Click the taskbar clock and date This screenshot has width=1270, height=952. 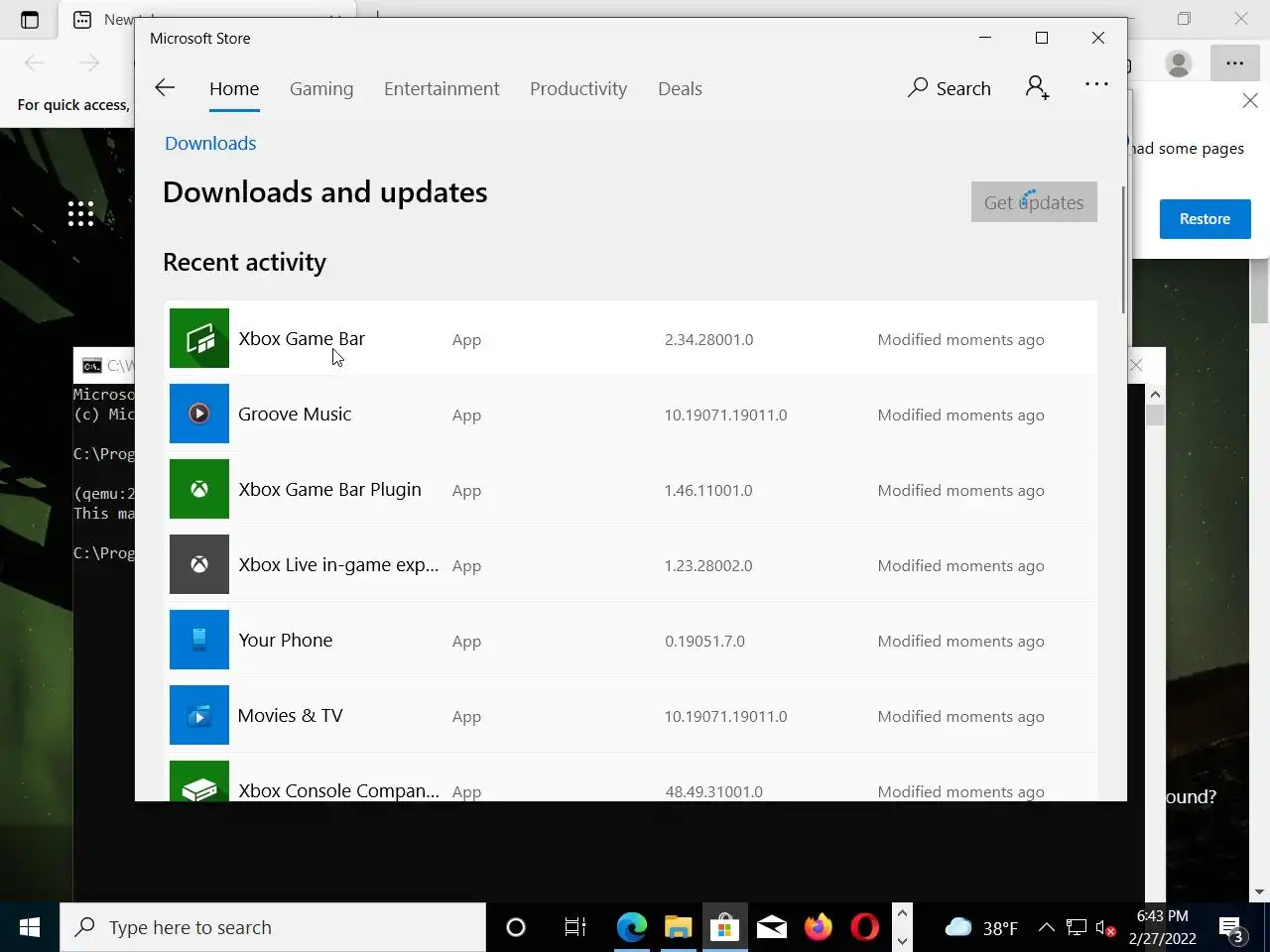(x=1162, y=927)
